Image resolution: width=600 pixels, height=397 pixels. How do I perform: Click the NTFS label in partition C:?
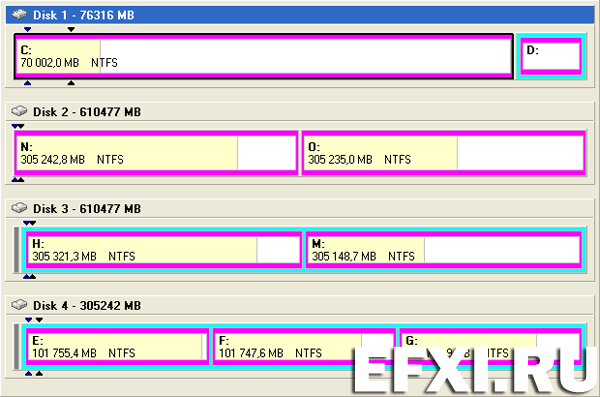coord(104,62)
